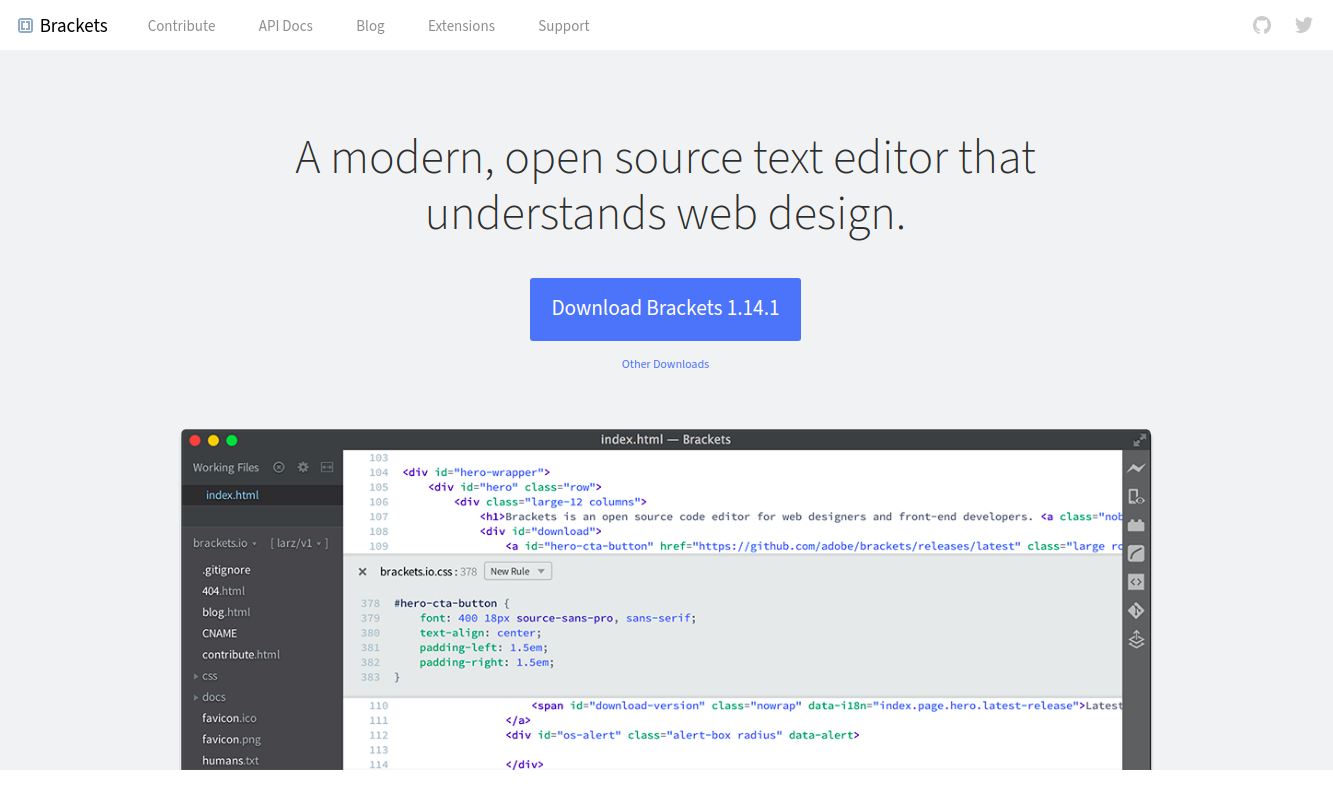1333x797 pixels.
Task: Open the New Rule dropdown
Action: (517, 570)
